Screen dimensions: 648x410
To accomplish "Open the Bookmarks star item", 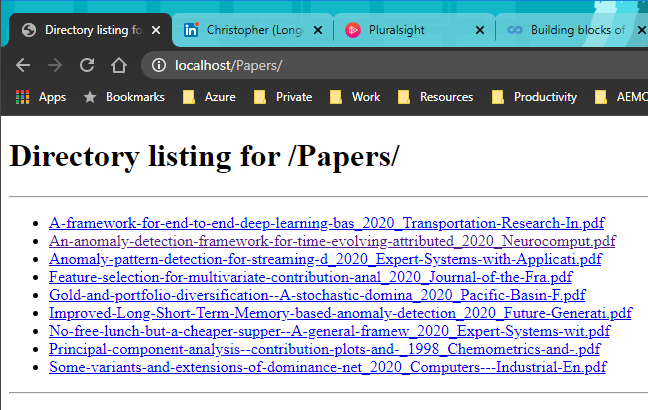I will coord(124,97).
